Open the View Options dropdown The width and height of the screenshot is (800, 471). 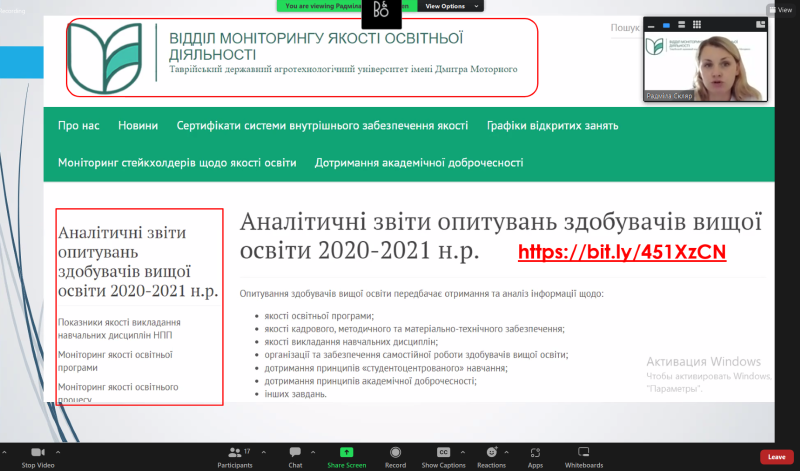[x=451, y=6]
